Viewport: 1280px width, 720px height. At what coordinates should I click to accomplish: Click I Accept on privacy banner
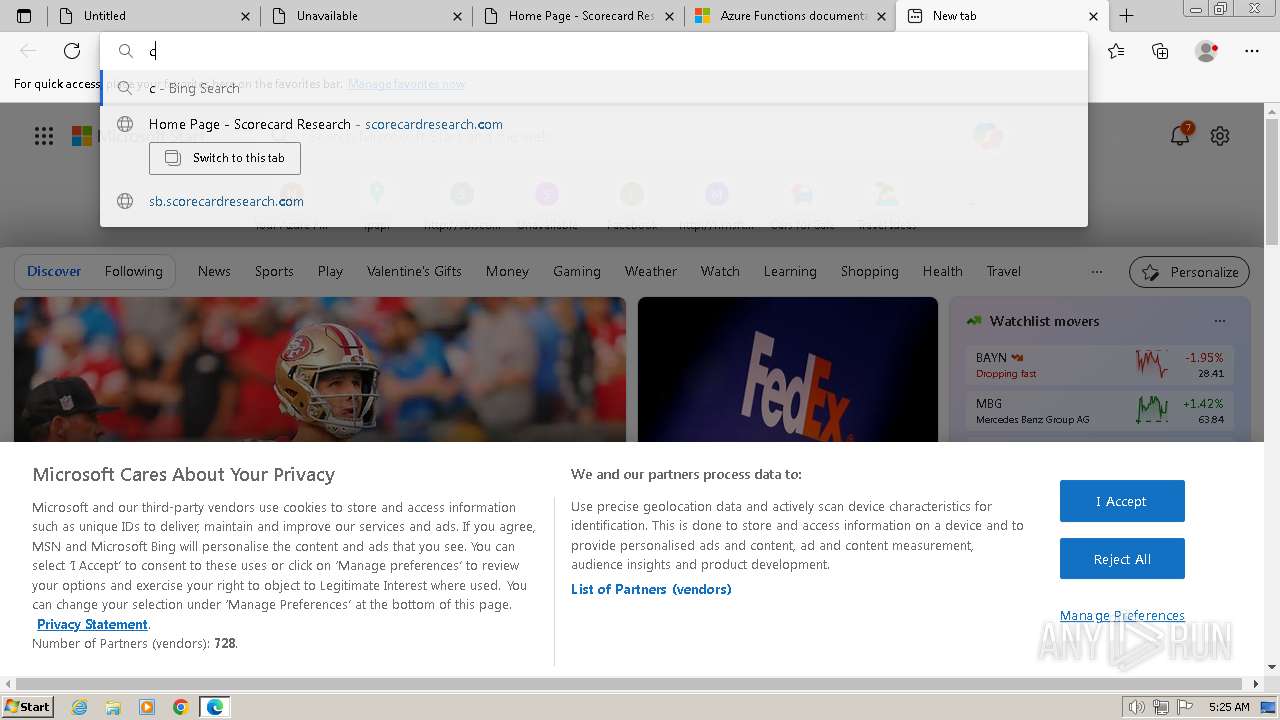point(1122,501)
